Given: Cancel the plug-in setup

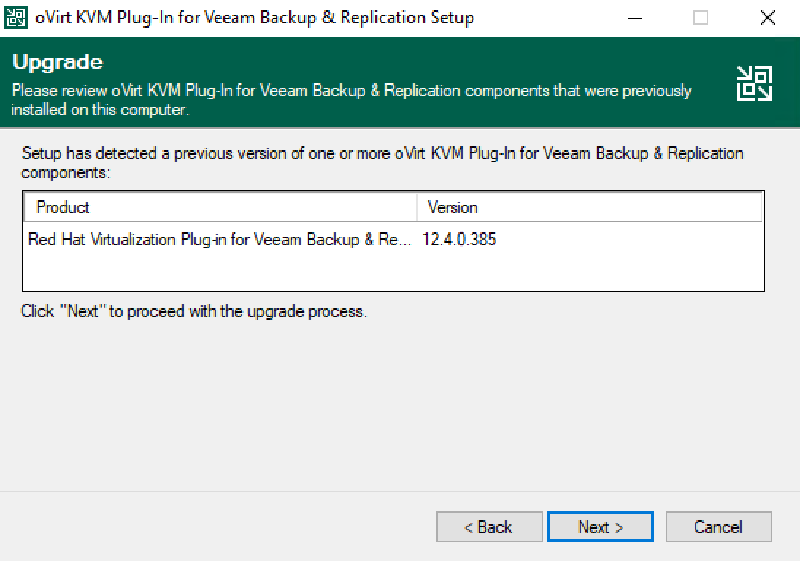Looking at the screenshot, I should [718, 526].
